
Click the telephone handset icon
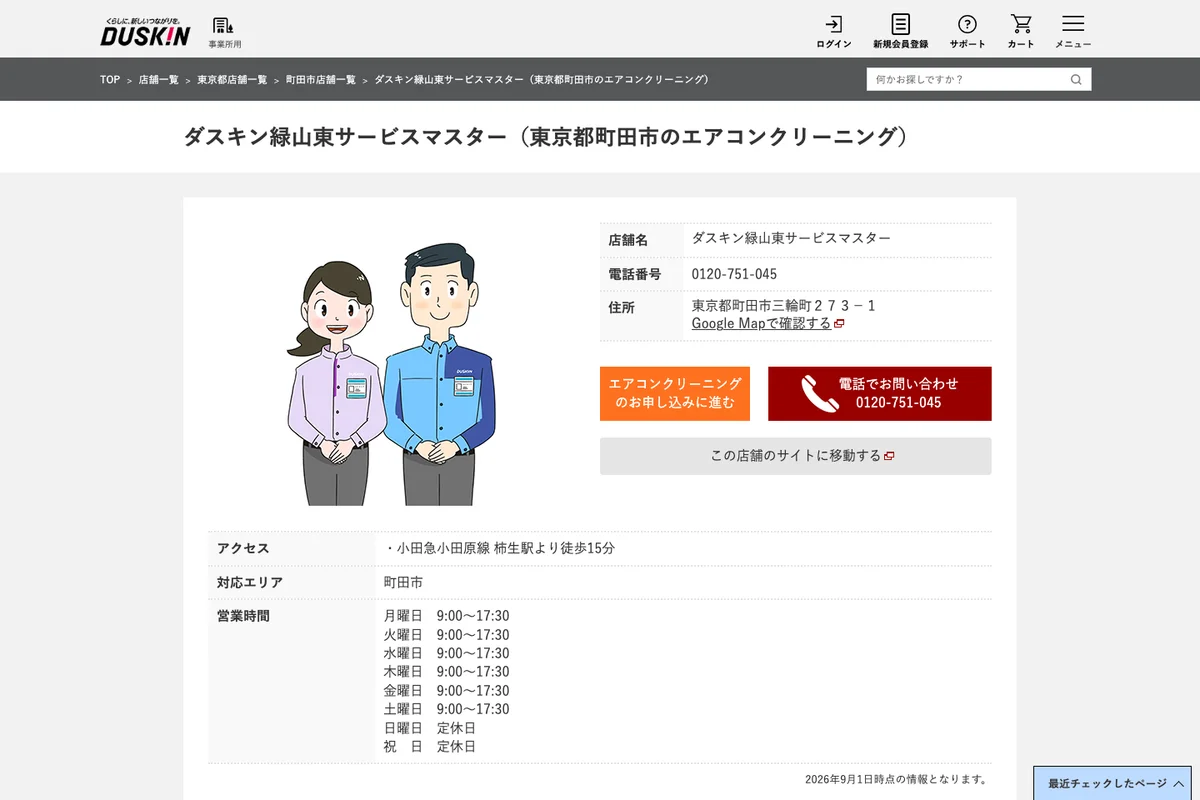[820, 393]
